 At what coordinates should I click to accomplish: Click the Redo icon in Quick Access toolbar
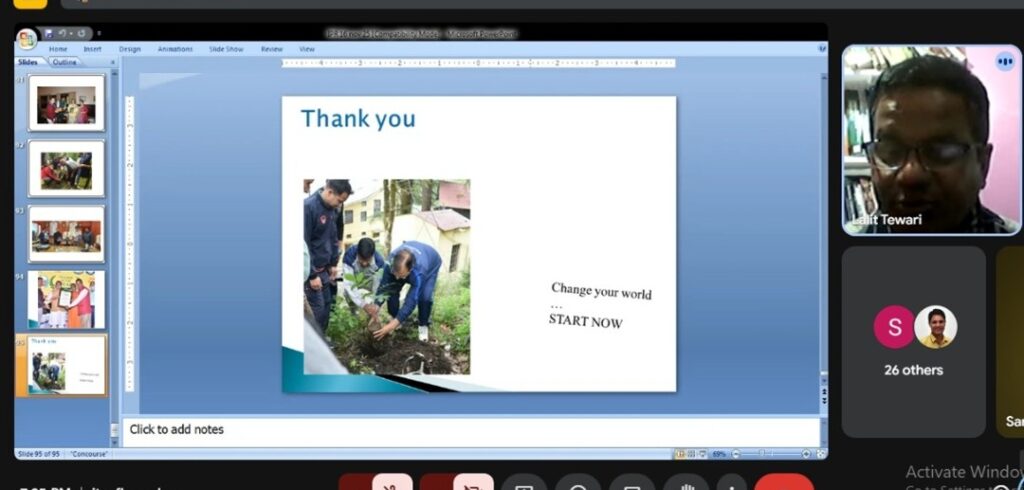coord(81,34)
